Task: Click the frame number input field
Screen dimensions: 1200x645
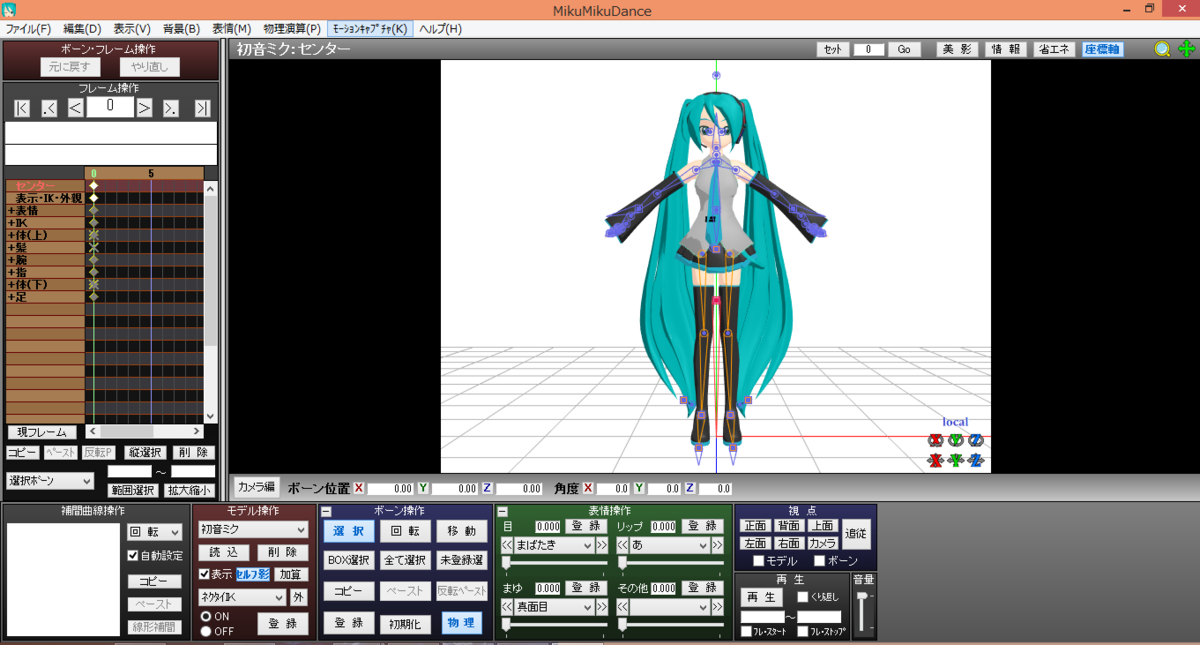Action: point(110,107)
